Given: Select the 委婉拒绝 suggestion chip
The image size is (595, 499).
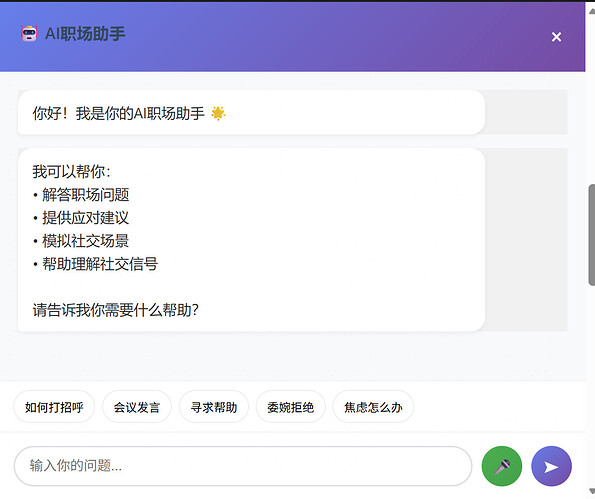Looking at the screenshot, I should pos(291,407).
